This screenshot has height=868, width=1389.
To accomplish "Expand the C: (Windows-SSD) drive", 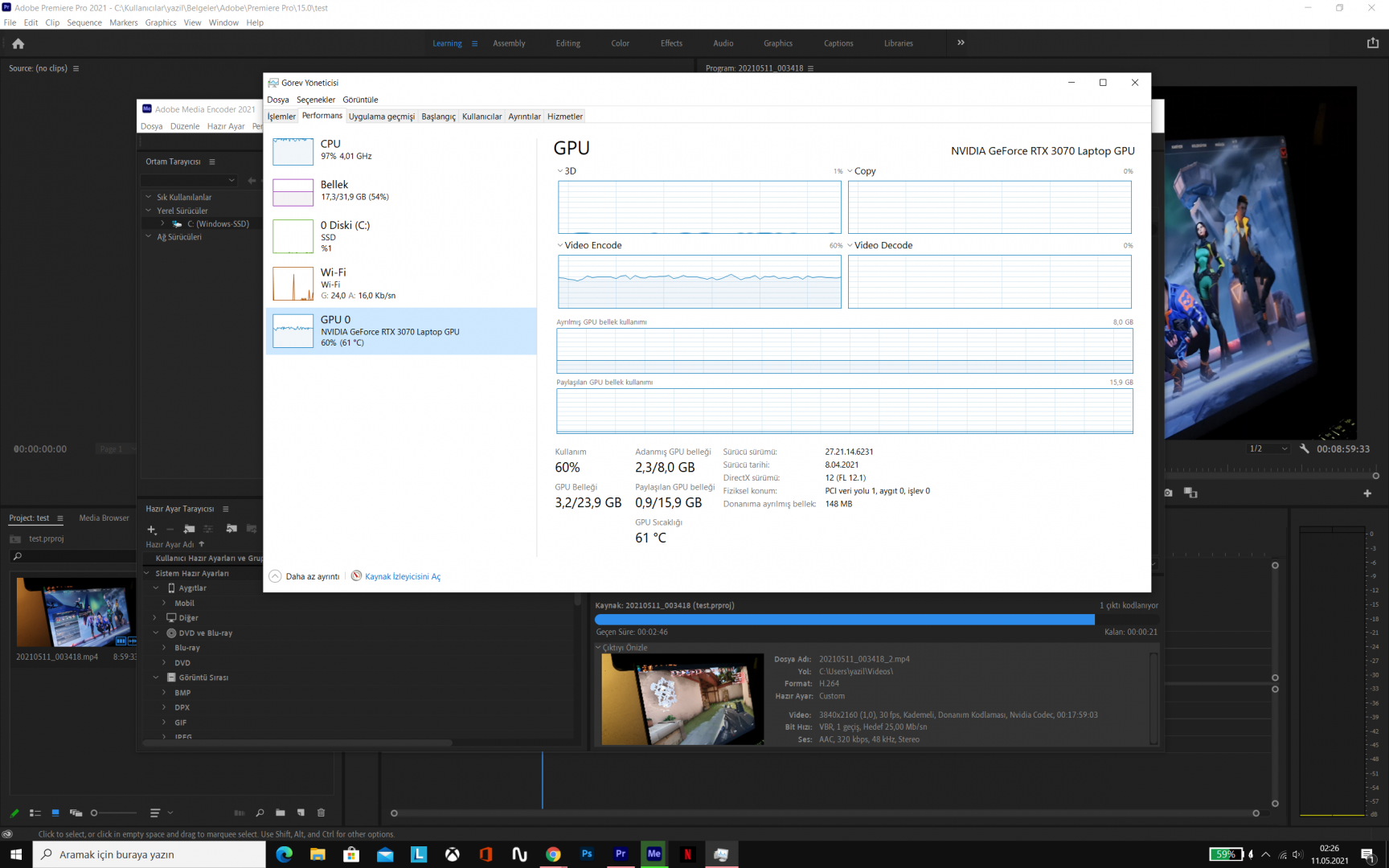I will click(162, 223).
